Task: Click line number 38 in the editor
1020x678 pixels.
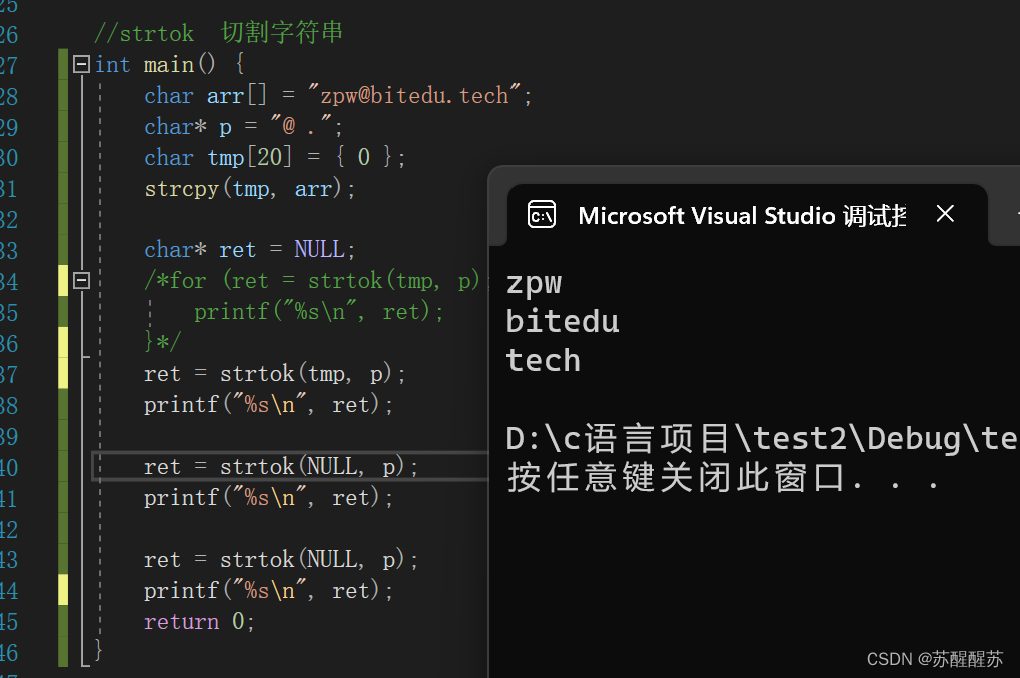Action: (12, 404)
